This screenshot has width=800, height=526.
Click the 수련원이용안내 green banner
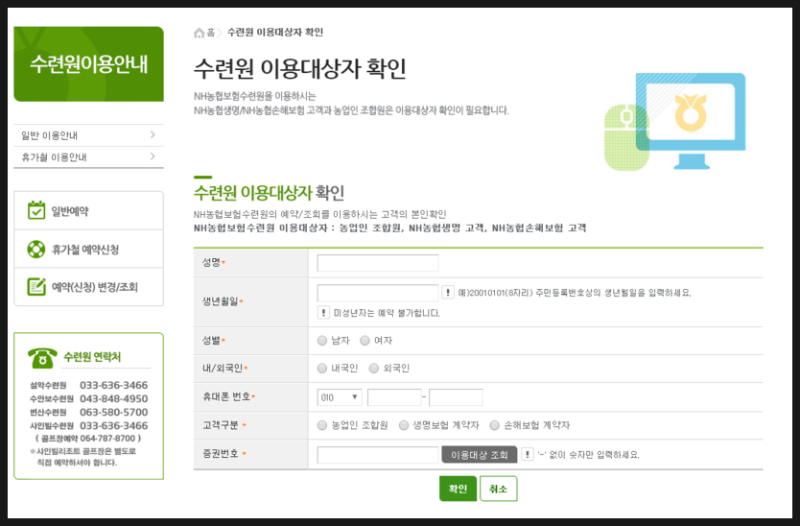88,64
